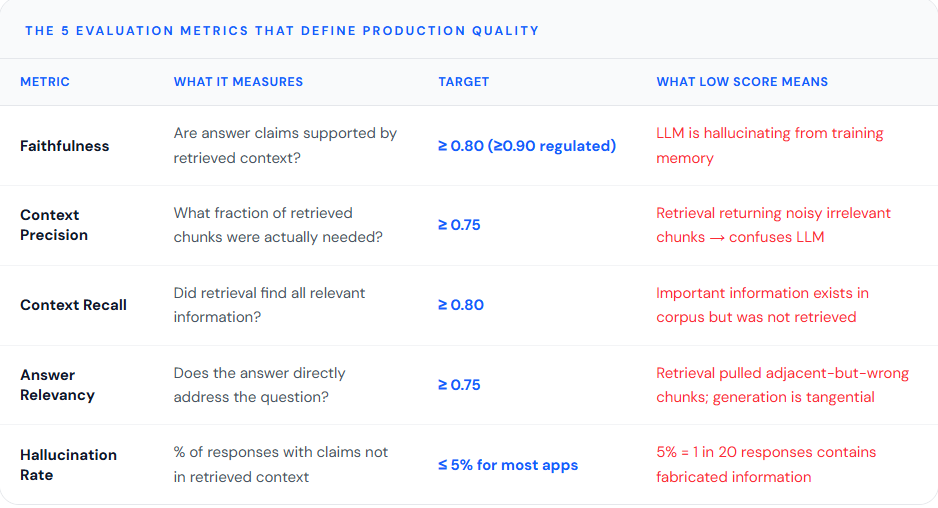Click the TARGET column header
The height and width of the screenshot is (508, 938).
tap(464, 82)
